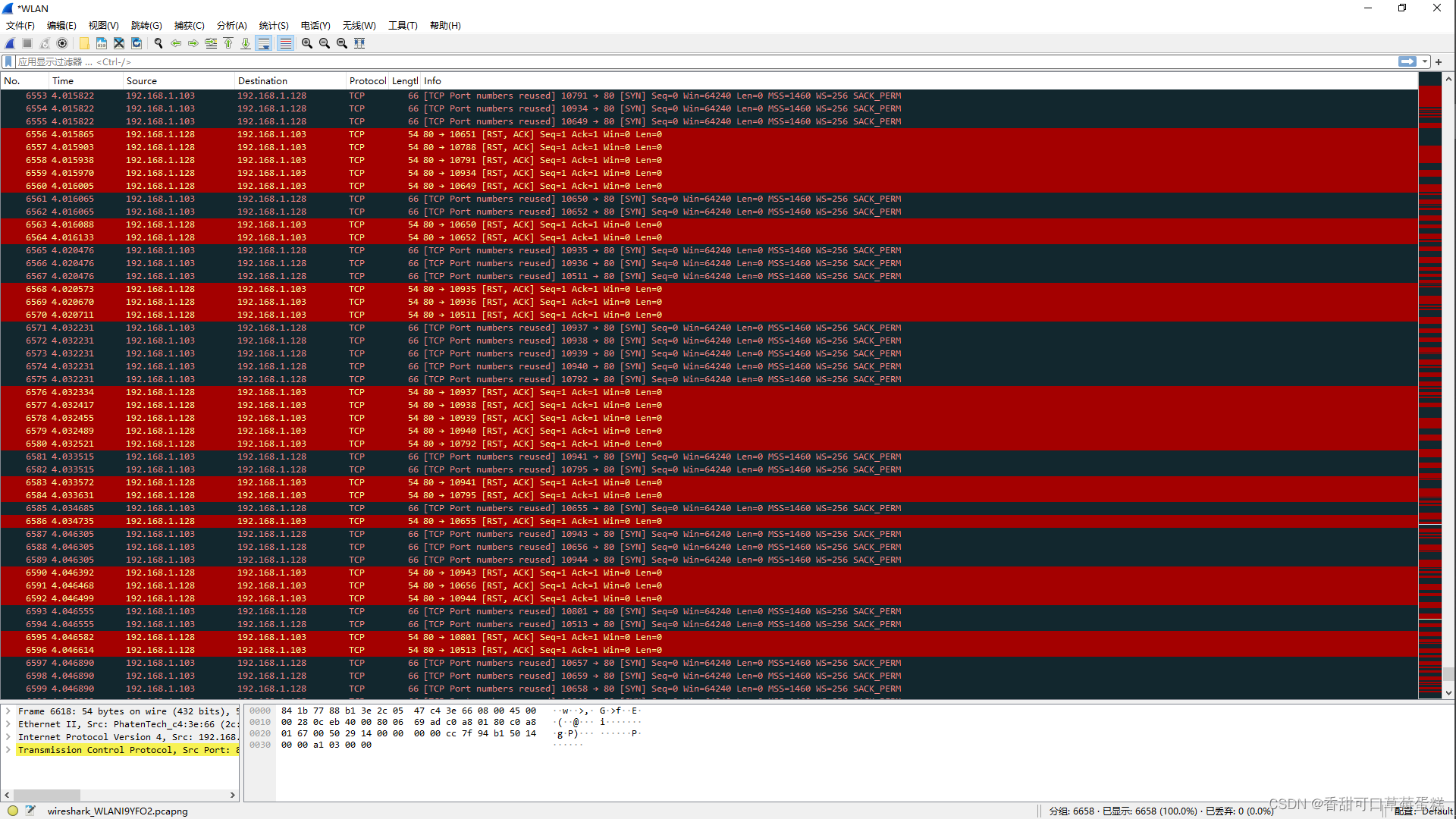Expand the Ethernet II details row
This screenshot has height=819, width=1456.
point(8,724)
